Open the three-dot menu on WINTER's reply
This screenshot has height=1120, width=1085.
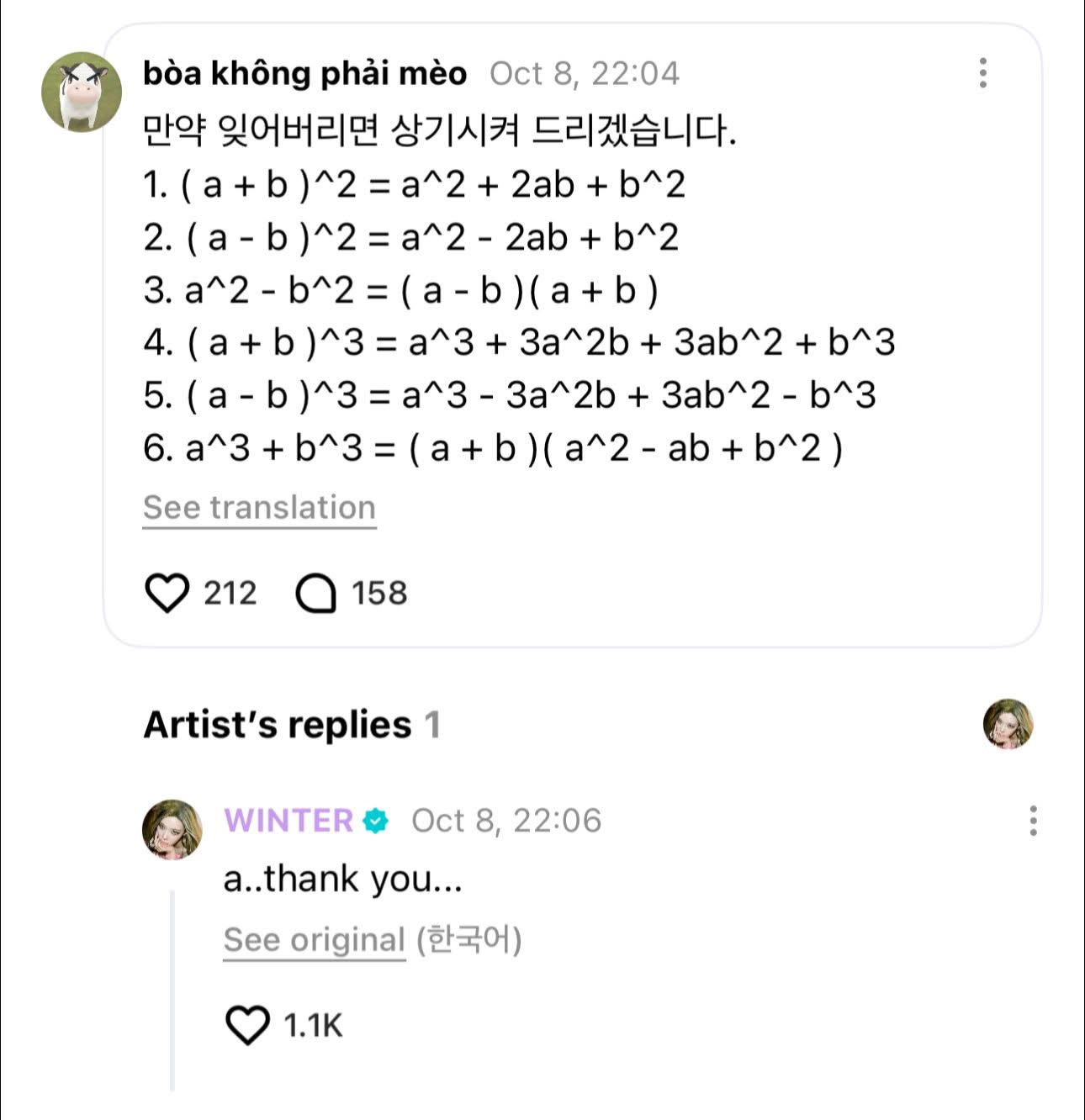pos(1033,820)
